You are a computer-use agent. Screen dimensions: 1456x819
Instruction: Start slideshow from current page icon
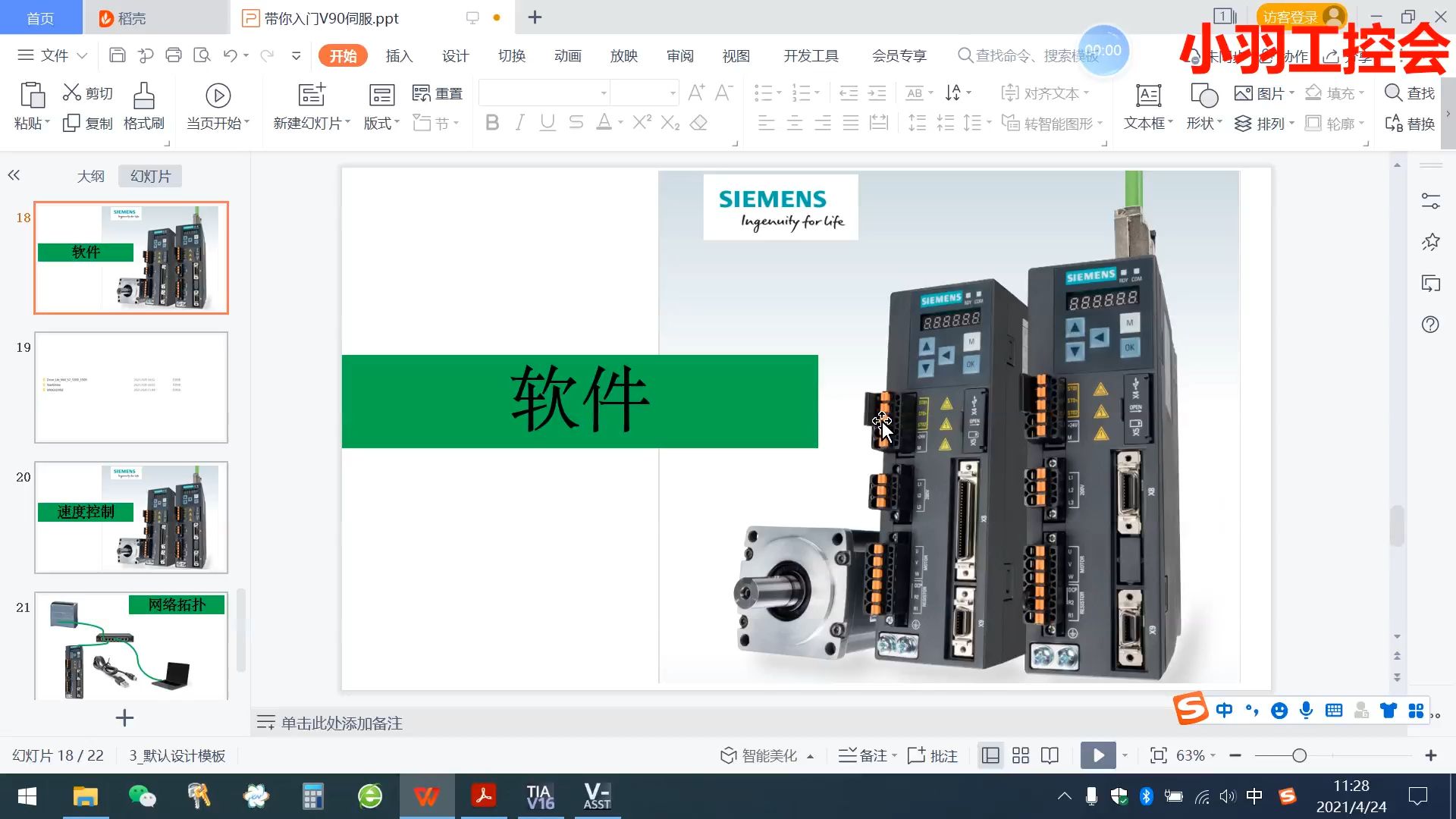tap(218, 96)
